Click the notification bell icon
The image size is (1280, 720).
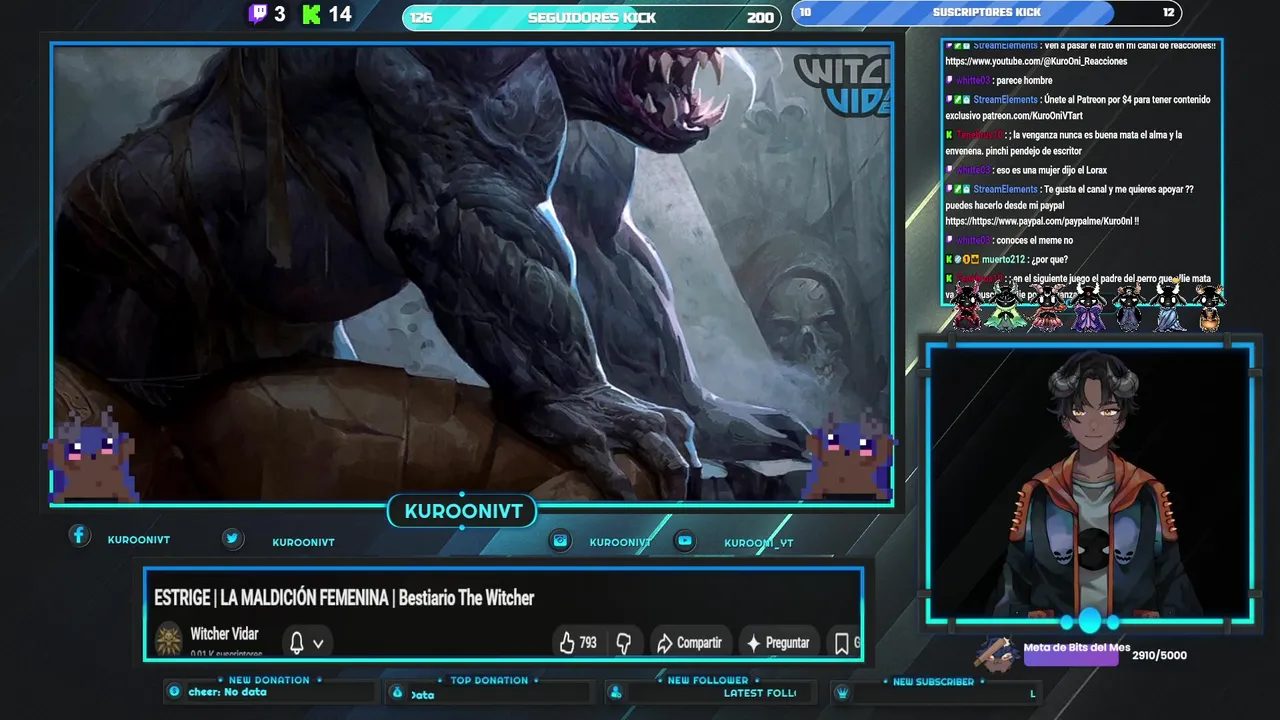point(297,642)
